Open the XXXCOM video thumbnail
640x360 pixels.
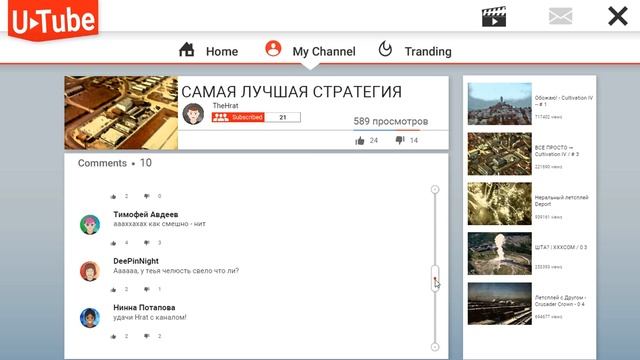[x=500, y=253]
